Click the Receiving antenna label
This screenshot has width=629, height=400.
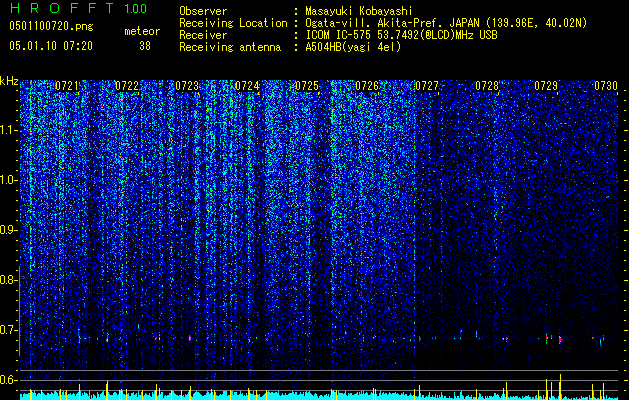230,47
